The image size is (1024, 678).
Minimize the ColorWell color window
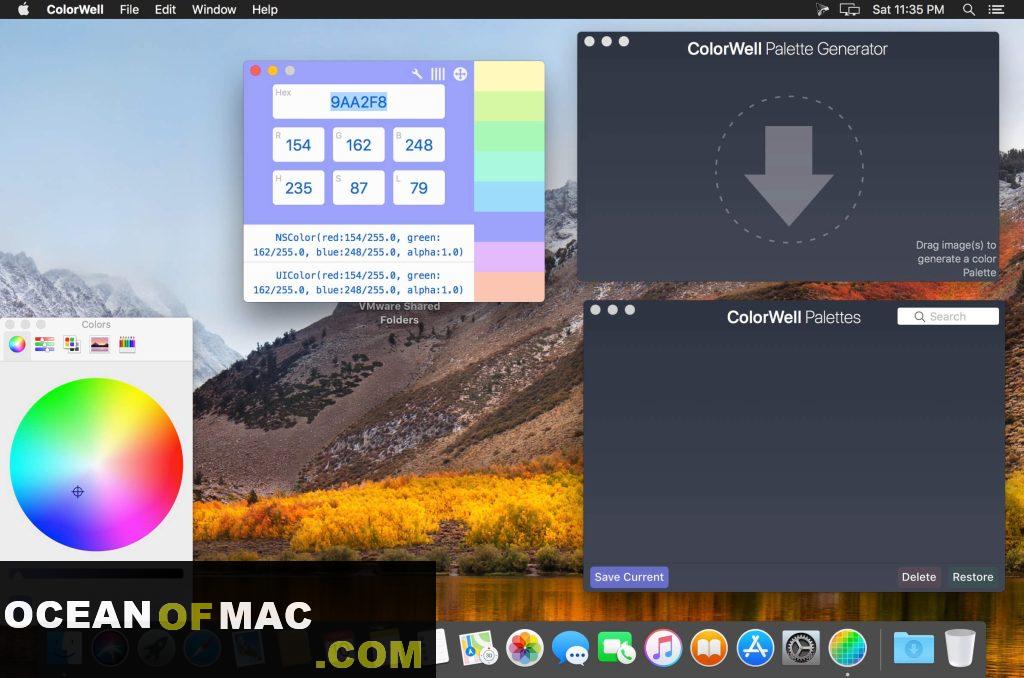[x=272, y=71]
